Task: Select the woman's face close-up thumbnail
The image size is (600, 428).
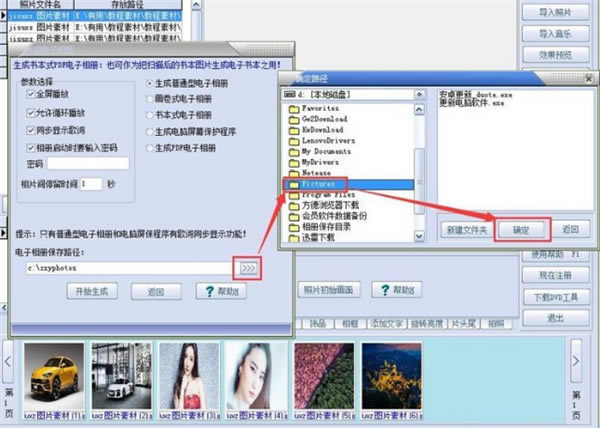Action: (257, 376)
